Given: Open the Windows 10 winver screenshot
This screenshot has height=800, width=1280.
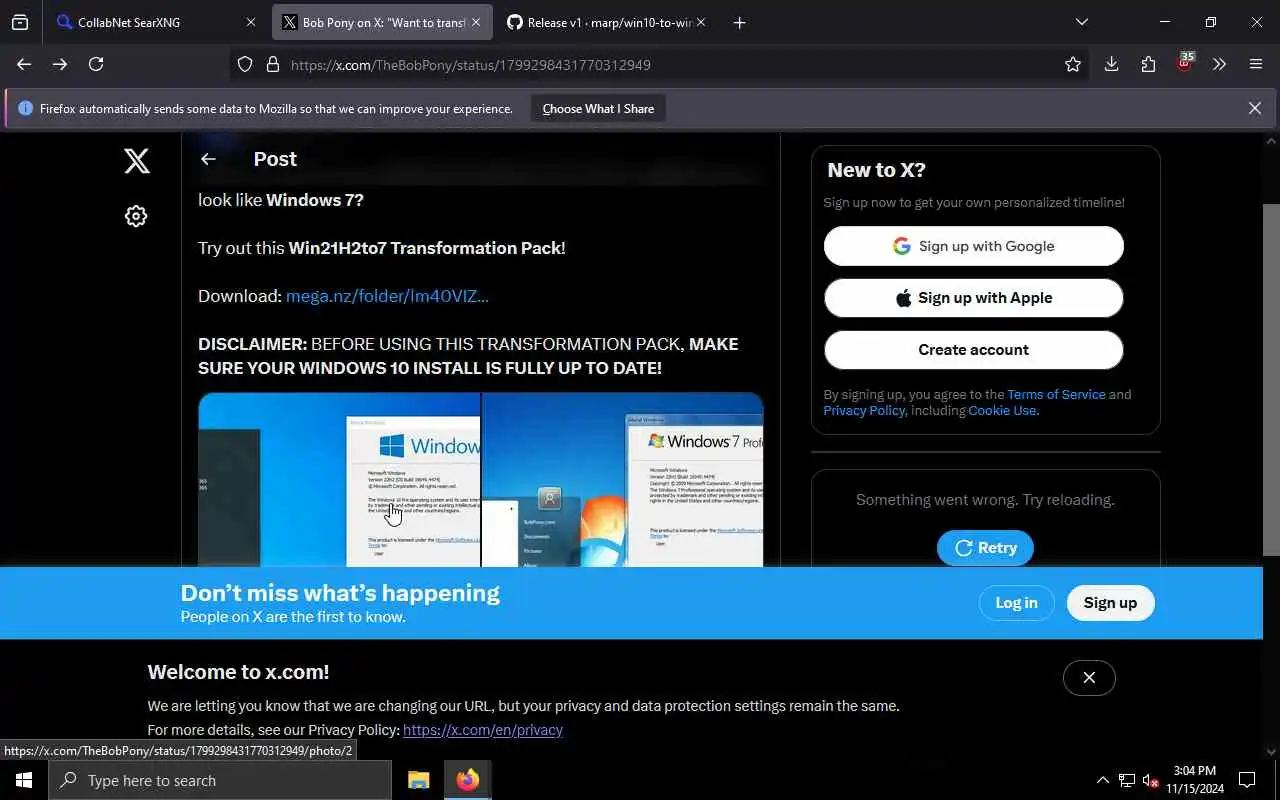Looking at the screenshot, I should pyautogui.click(x=339, y=480).
